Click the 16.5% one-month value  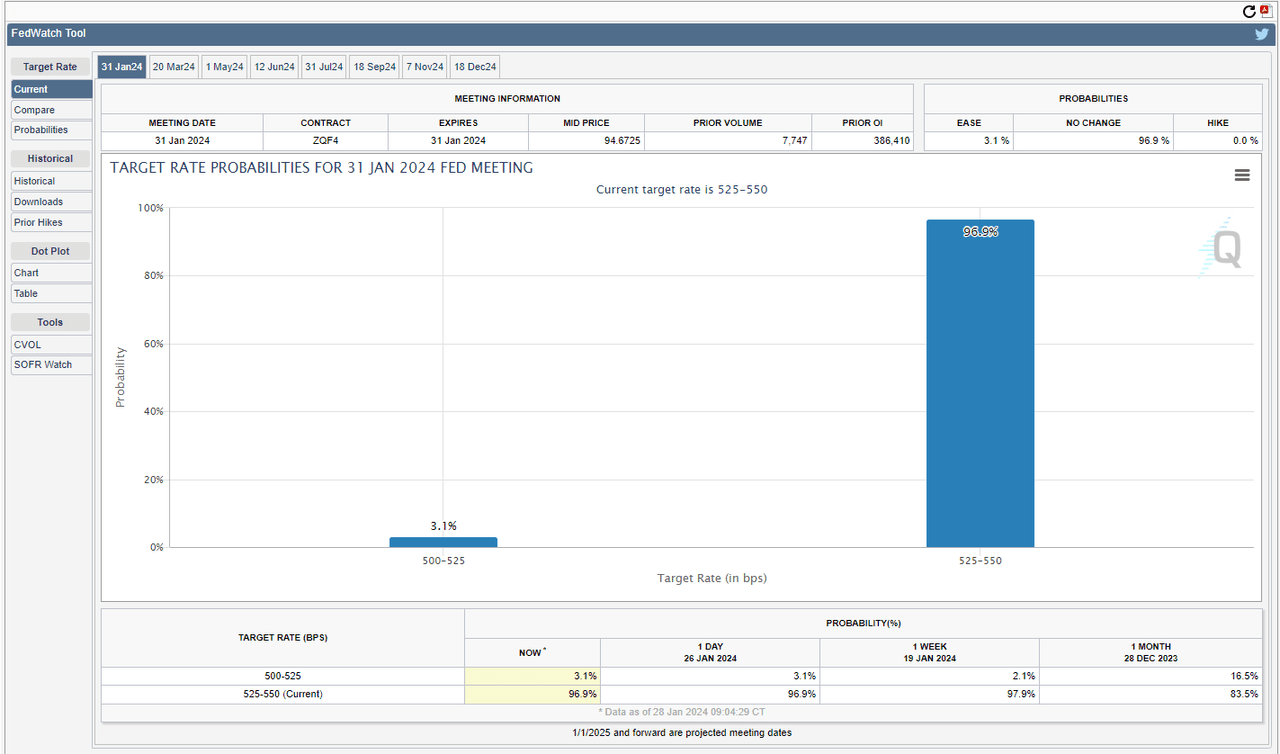(x=1246, y=676)
